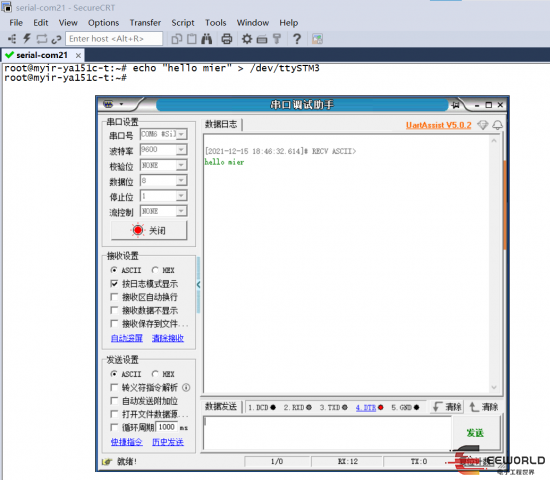The image size is (550, 480).
Task: Enable 循环周期 checkbox
Action: (114, 427)
